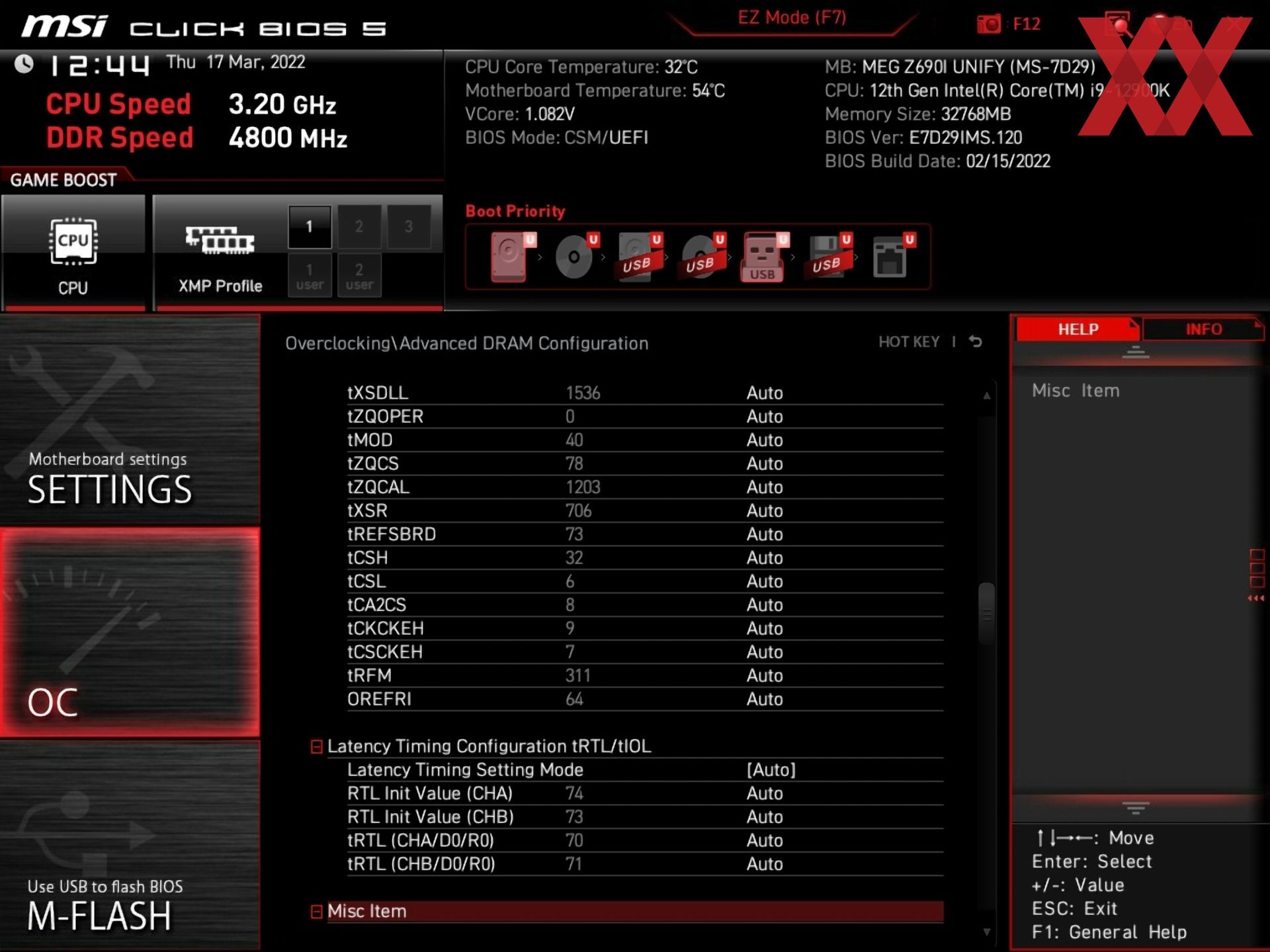The height and width of the screenshot is (952, 1270).
Task: Select RTL Init Value (CHB) Auto field
Action: pyautogui.click(x=765, y=817)
